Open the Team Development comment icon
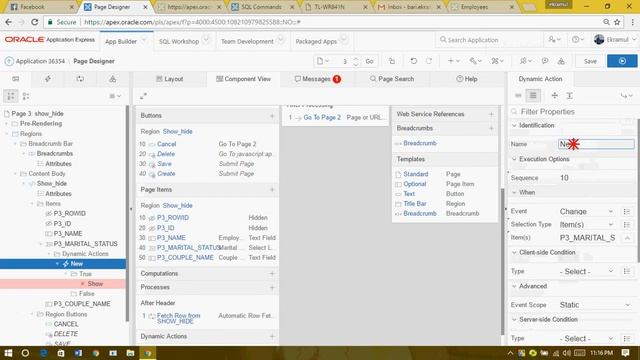The image size is (640, 360). 544,61
